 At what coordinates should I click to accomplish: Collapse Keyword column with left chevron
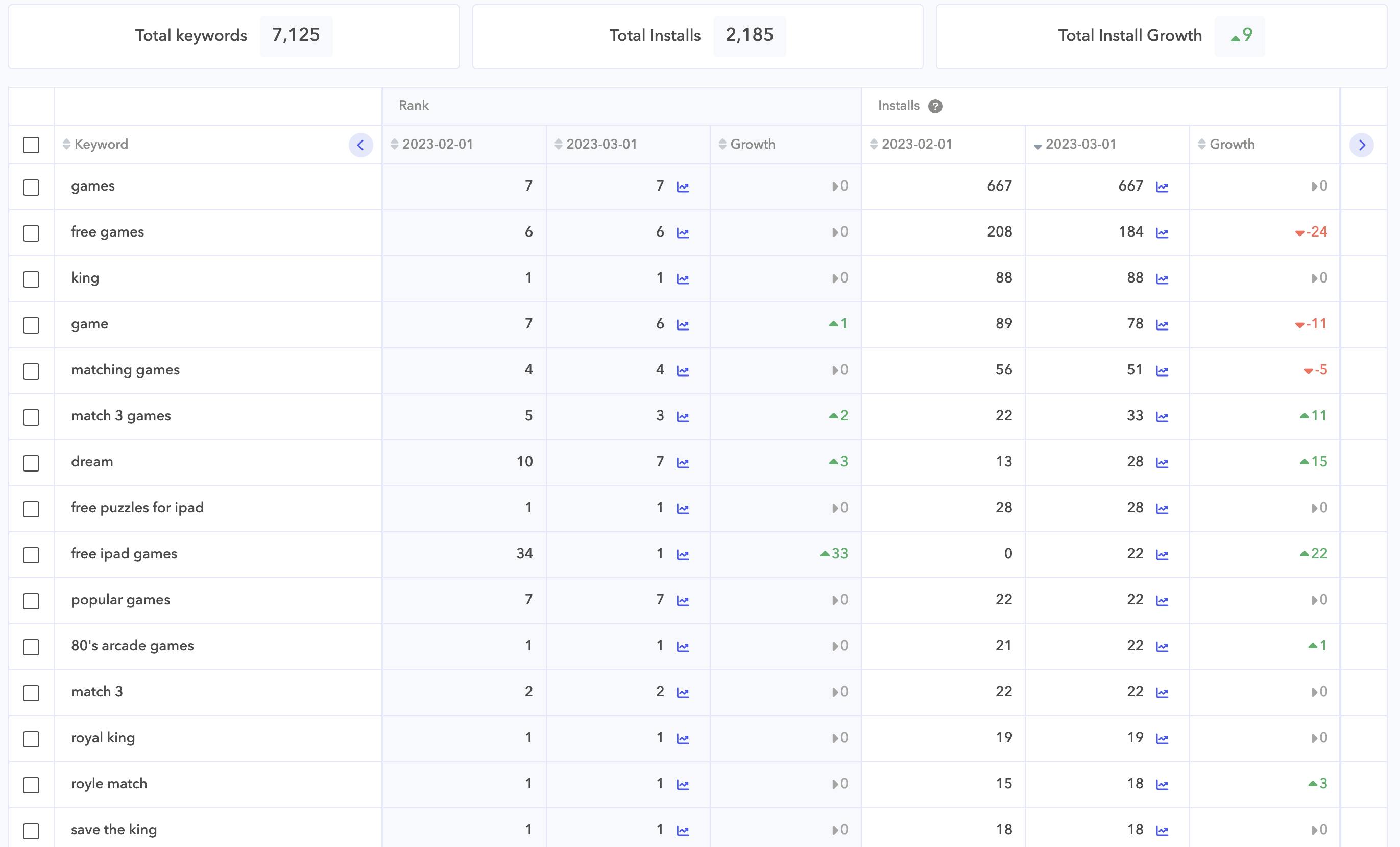tap(360, 145)
